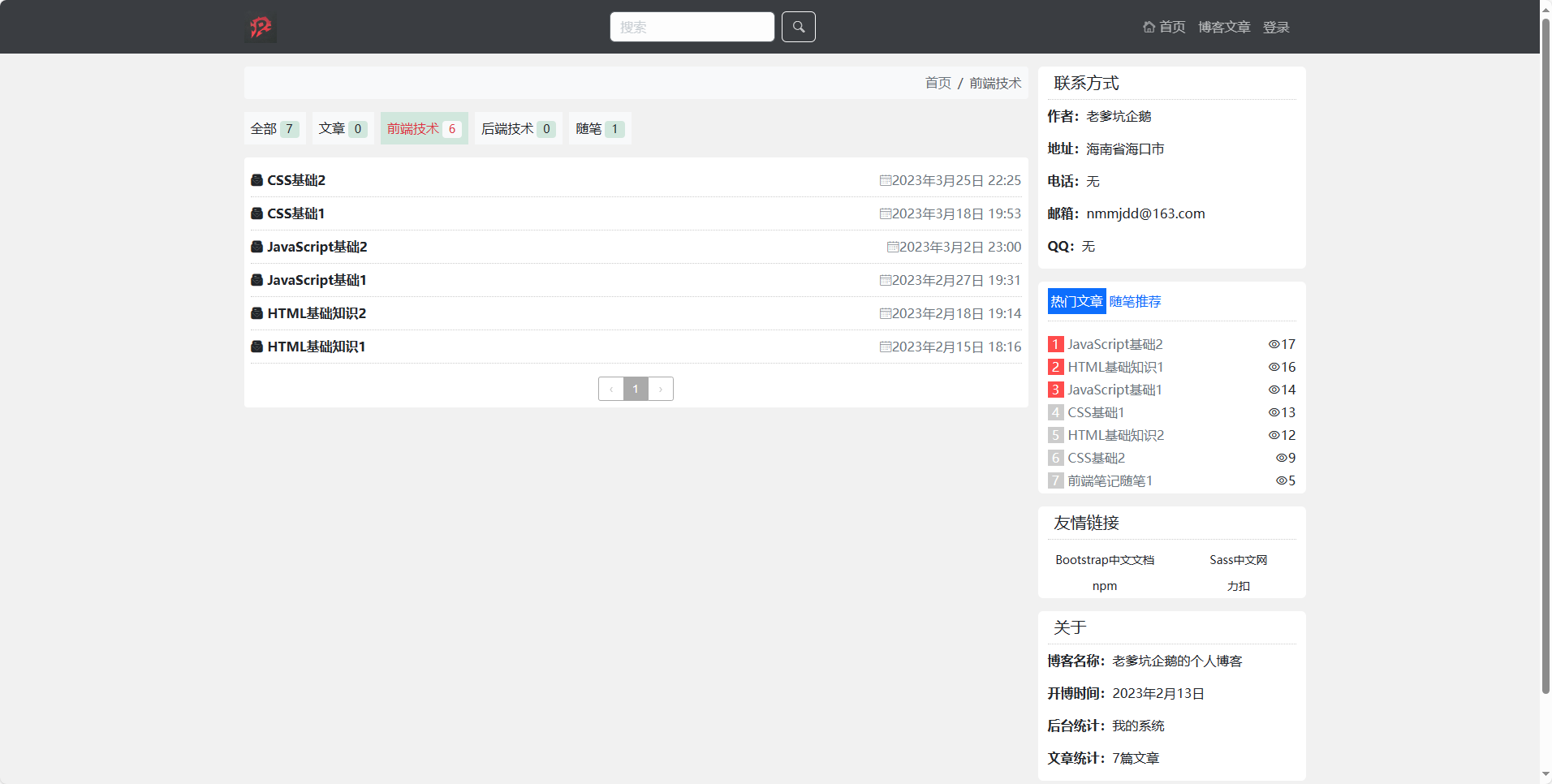This screenshot has height=784, width=1552.
Task: Click calendar icon next to 2023年2月27日 19:31
Action: (886, 280)
